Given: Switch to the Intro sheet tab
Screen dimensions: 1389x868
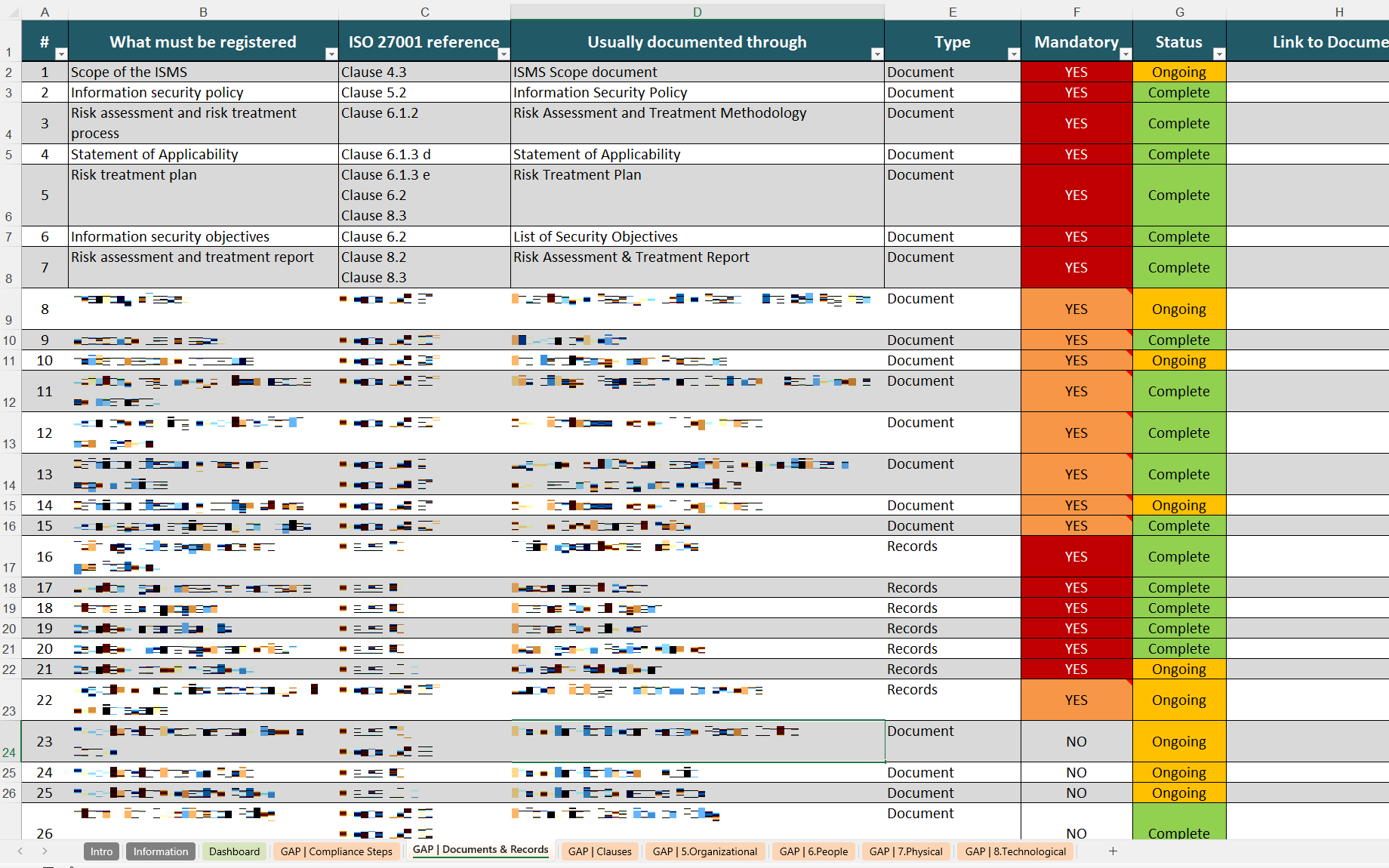Looking at the screenshot, I should coord(100,851).
